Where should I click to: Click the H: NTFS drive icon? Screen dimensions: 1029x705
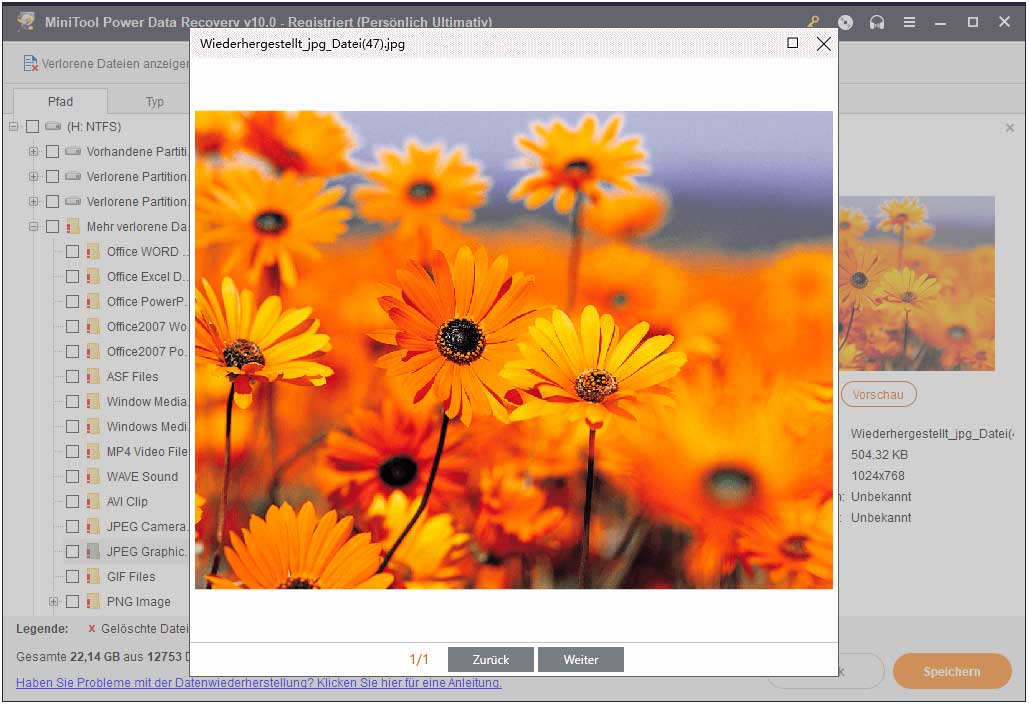(53, 127)
